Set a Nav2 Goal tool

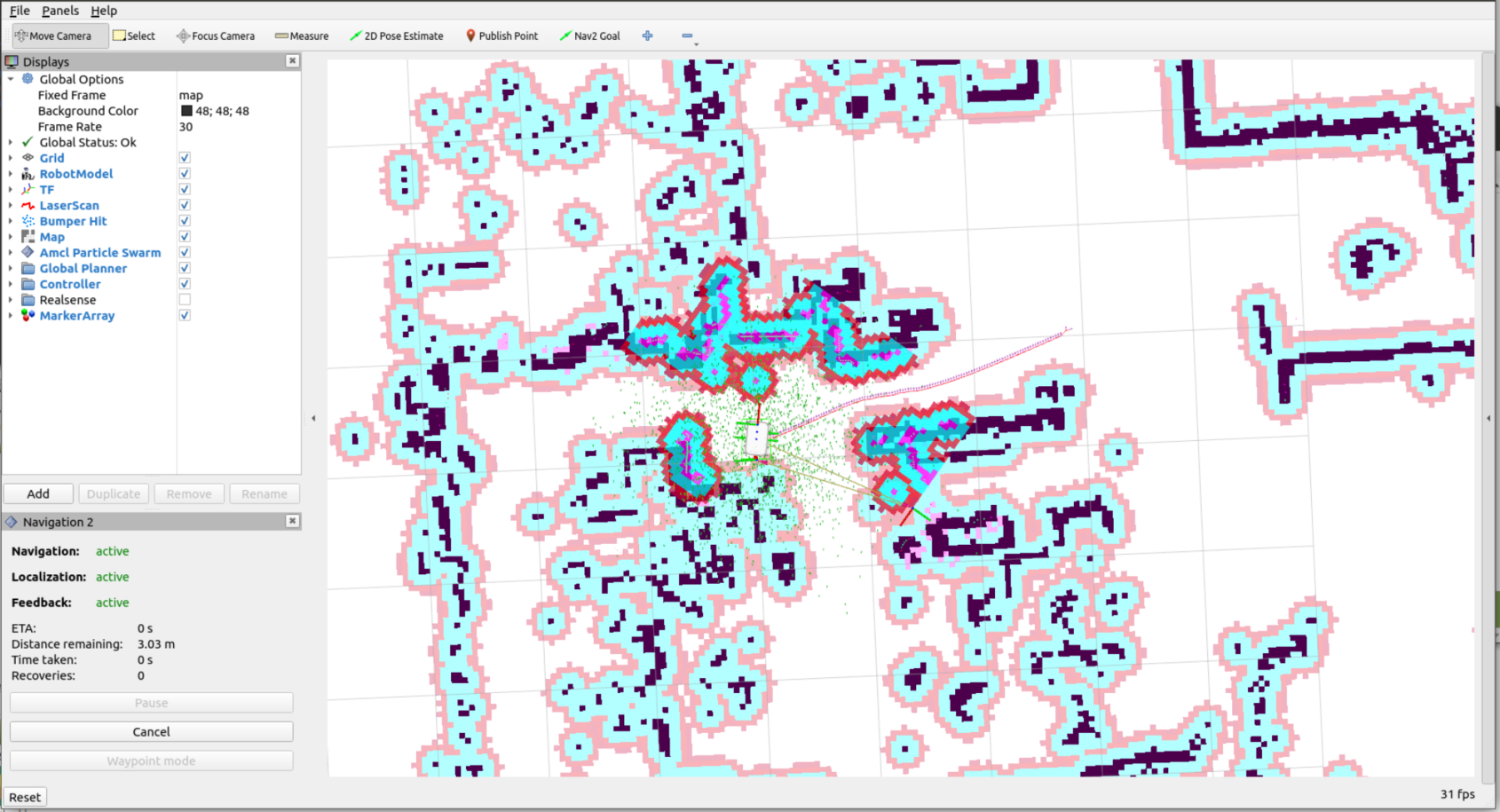[x=589, y=35]
